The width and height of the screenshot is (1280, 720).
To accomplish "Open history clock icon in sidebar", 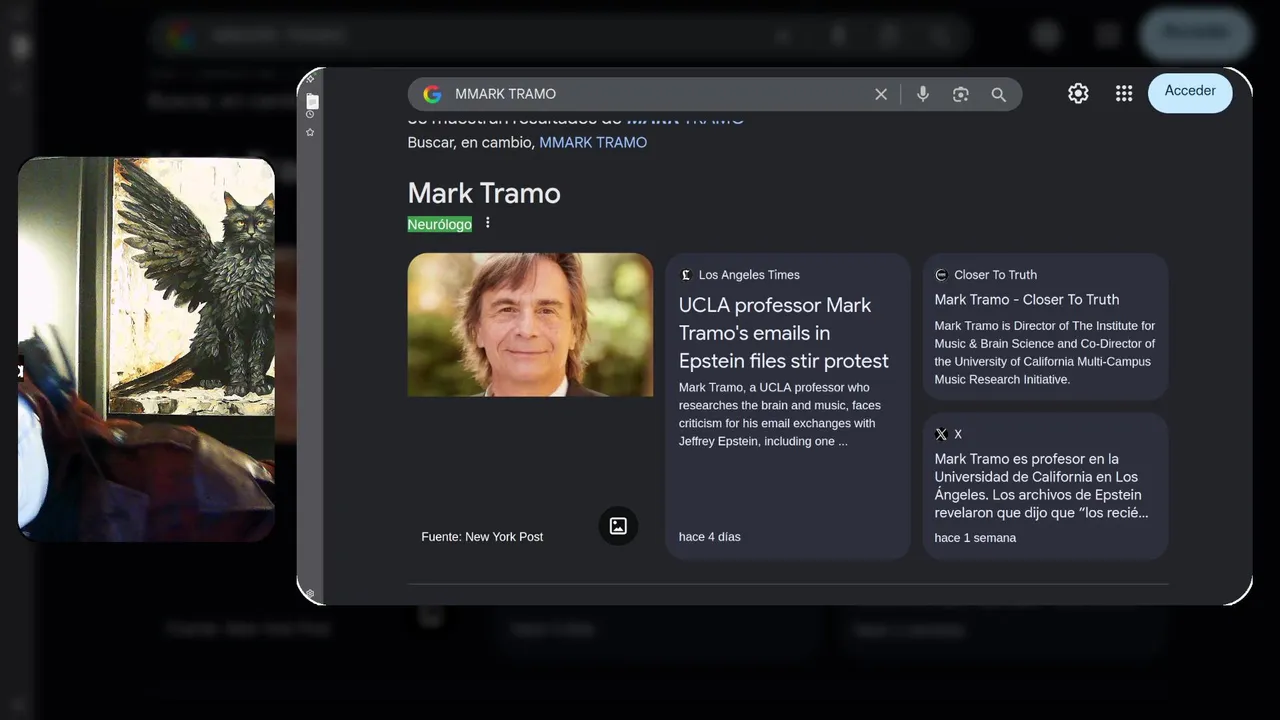I will (310, 115).
